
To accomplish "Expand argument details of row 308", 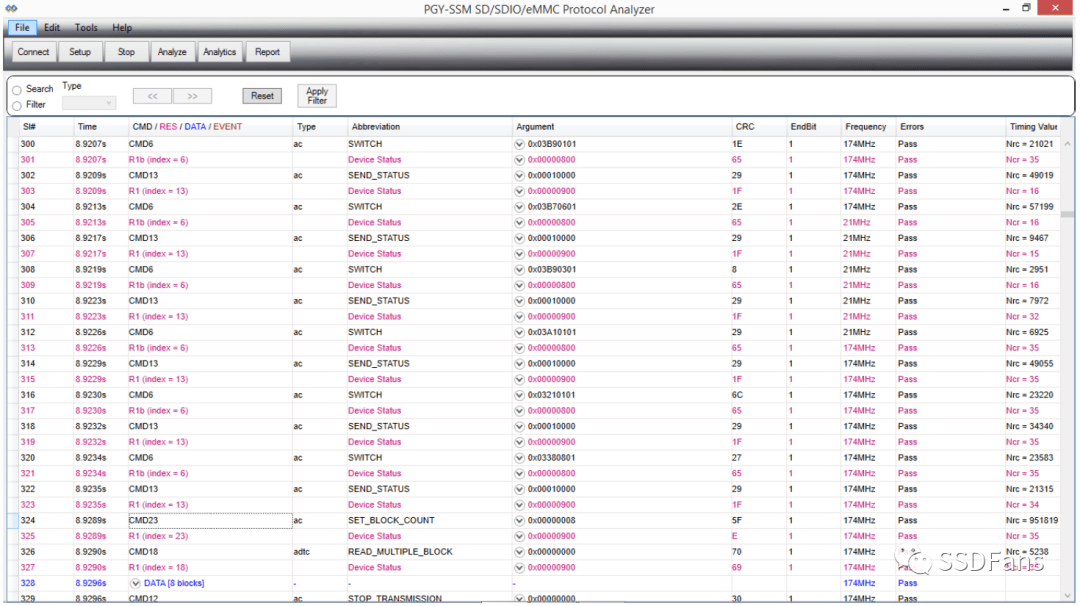I will [x=519, y=269].
